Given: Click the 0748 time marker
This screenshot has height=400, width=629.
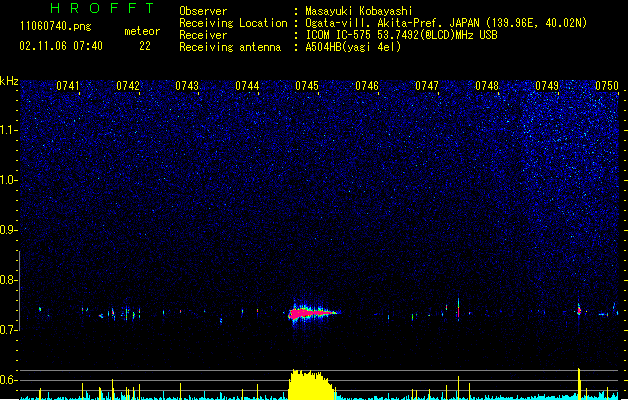Looking at the screenshot, I should 487,86.
